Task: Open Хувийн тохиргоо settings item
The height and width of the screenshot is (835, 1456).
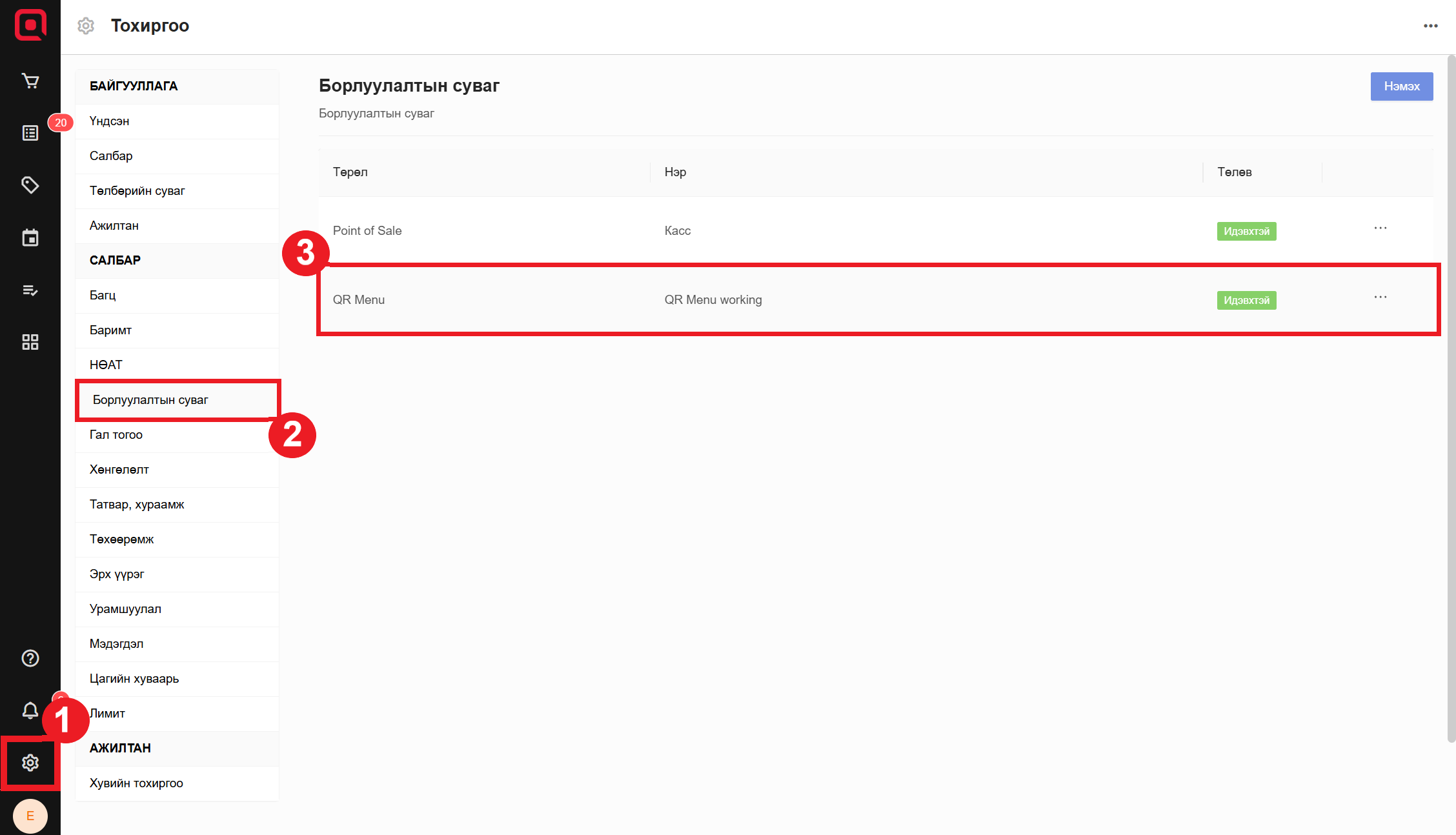Action: pyautogui.click(x=136, y=783)
